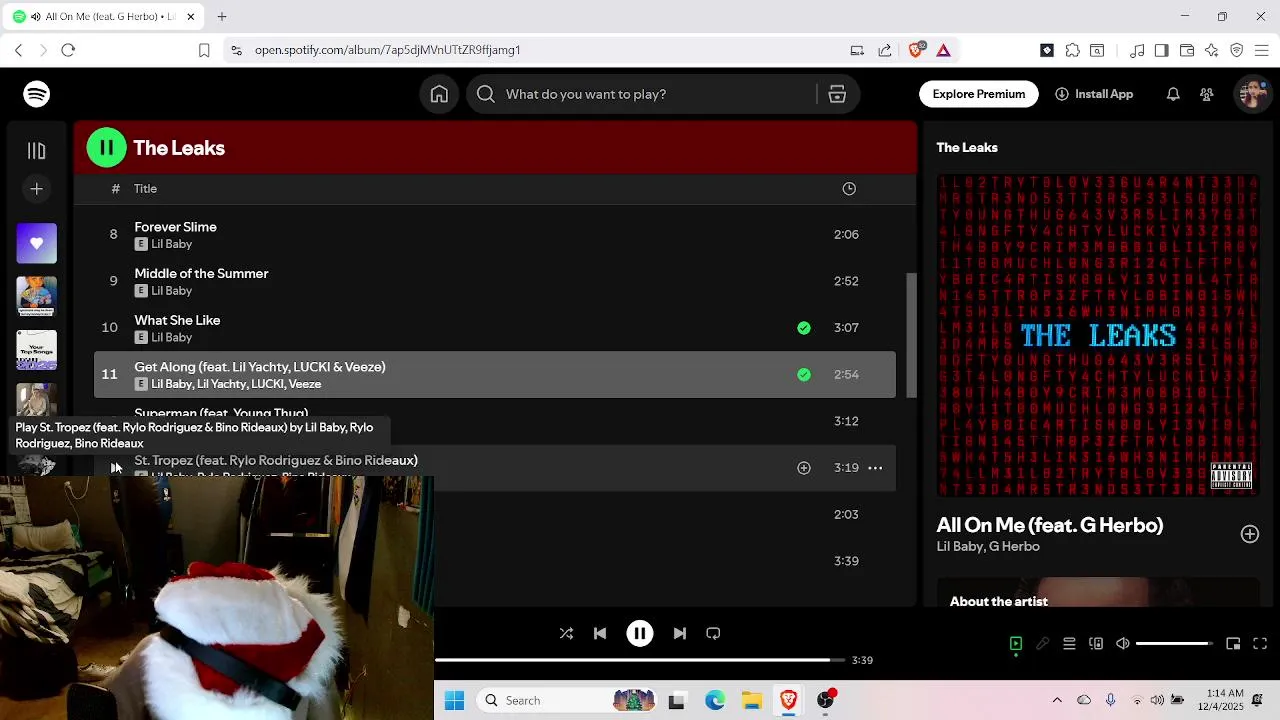Open user profile avatar menu

tap(1253, 94)
